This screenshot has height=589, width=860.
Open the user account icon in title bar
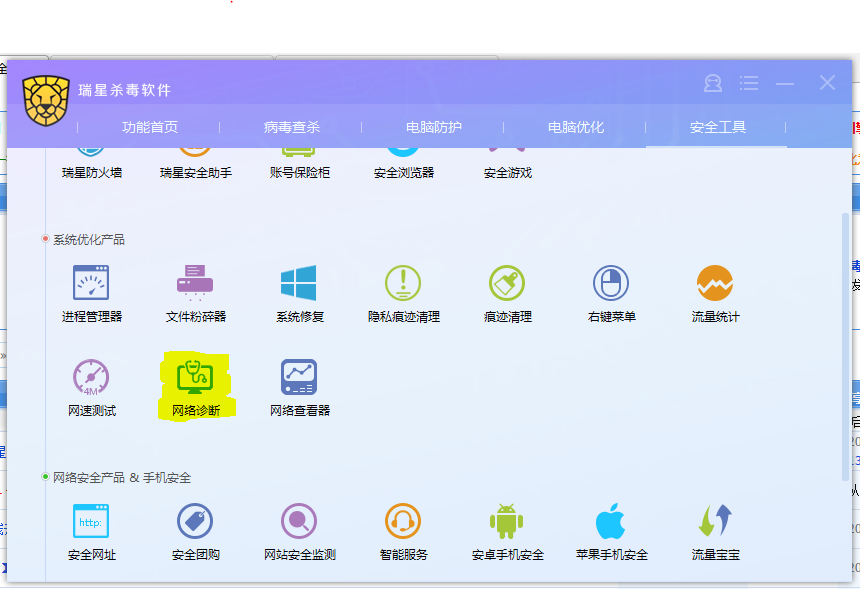click(712, 83)
